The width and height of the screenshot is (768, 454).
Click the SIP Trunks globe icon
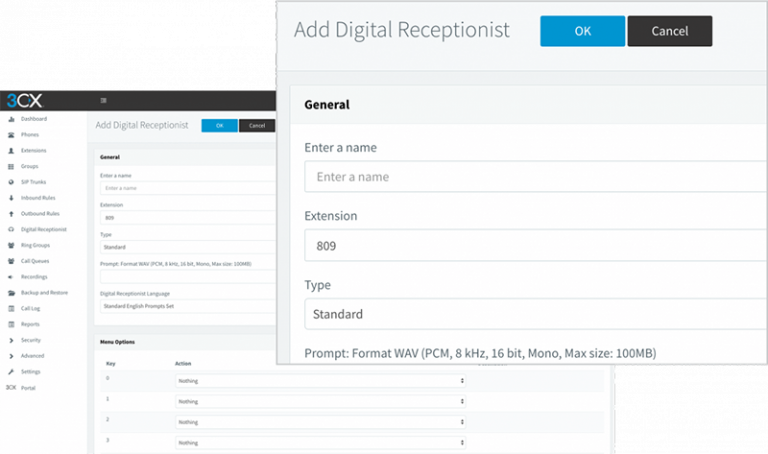point(11,182)
